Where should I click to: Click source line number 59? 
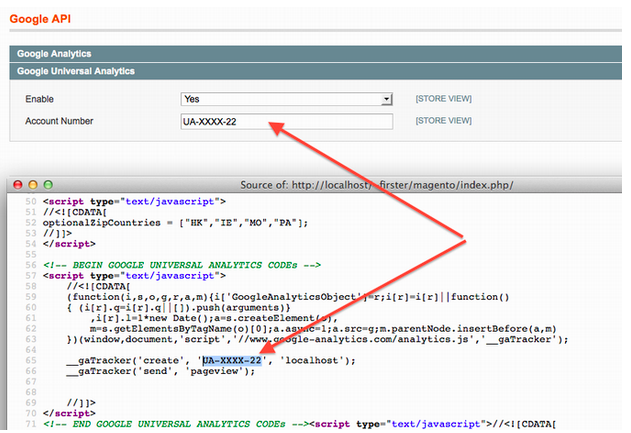(x=31, y=297)
